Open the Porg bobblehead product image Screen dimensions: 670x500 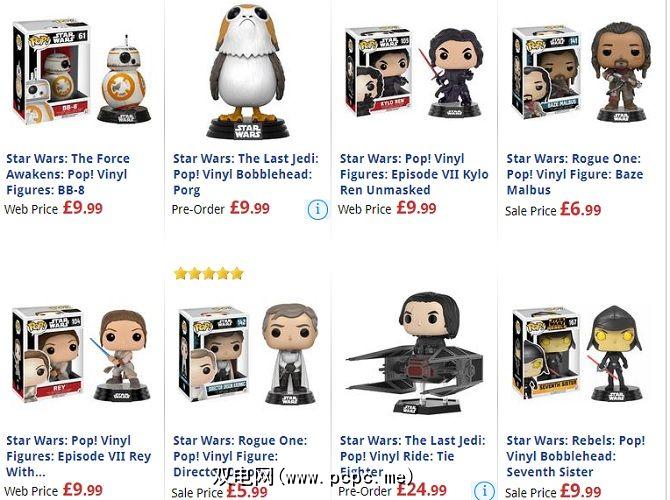pyautogui.click(x=247, y=70)
